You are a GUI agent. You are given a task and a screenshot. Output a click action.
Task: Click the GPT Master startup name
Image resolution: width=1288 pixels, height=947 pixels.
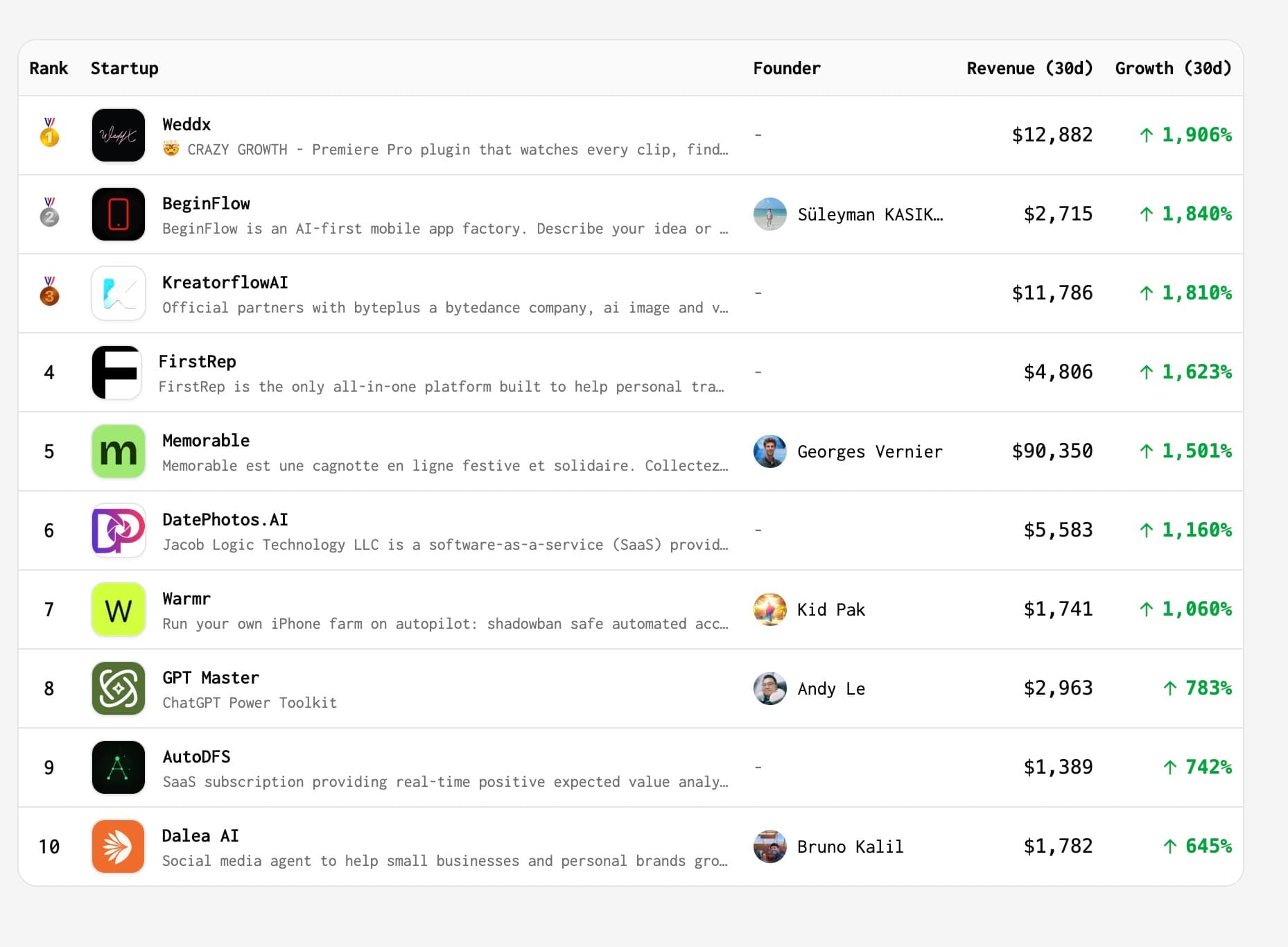click(x=211, y=677)
